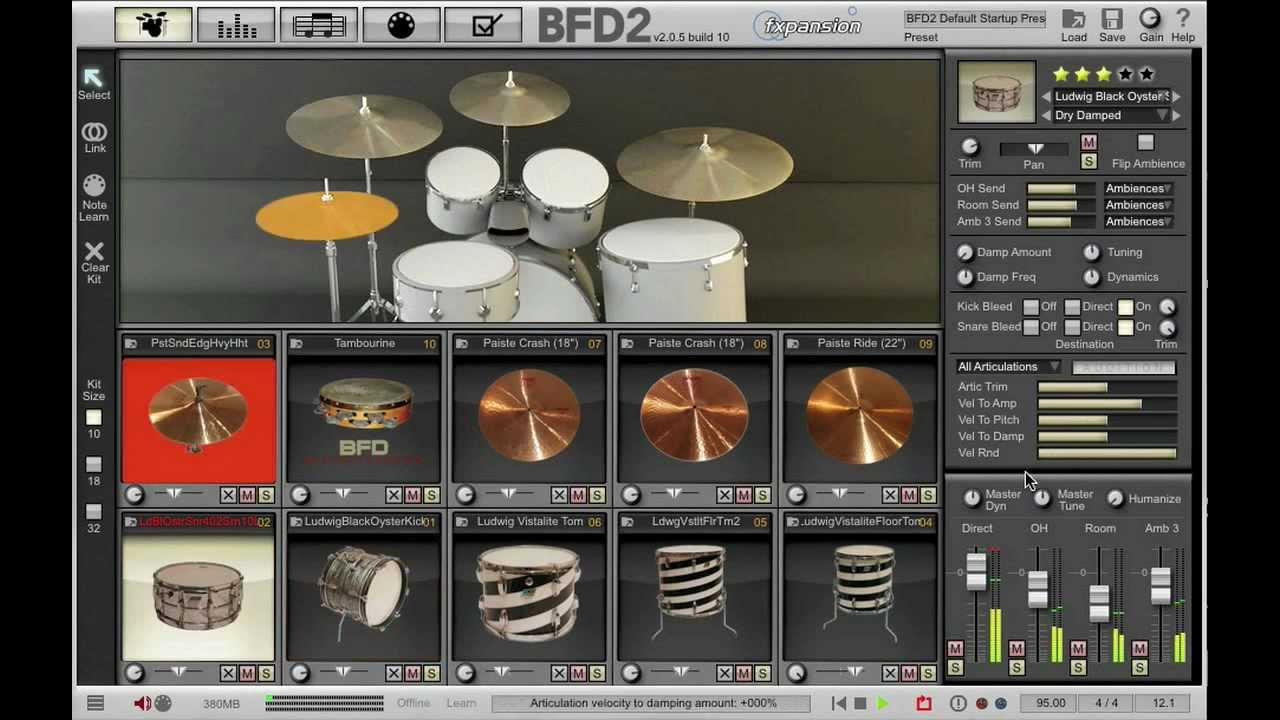Screen dimensions: 1280x720
Task: Select the PstSndEdgHvyHht hi-hat slot
Action: 198,421
